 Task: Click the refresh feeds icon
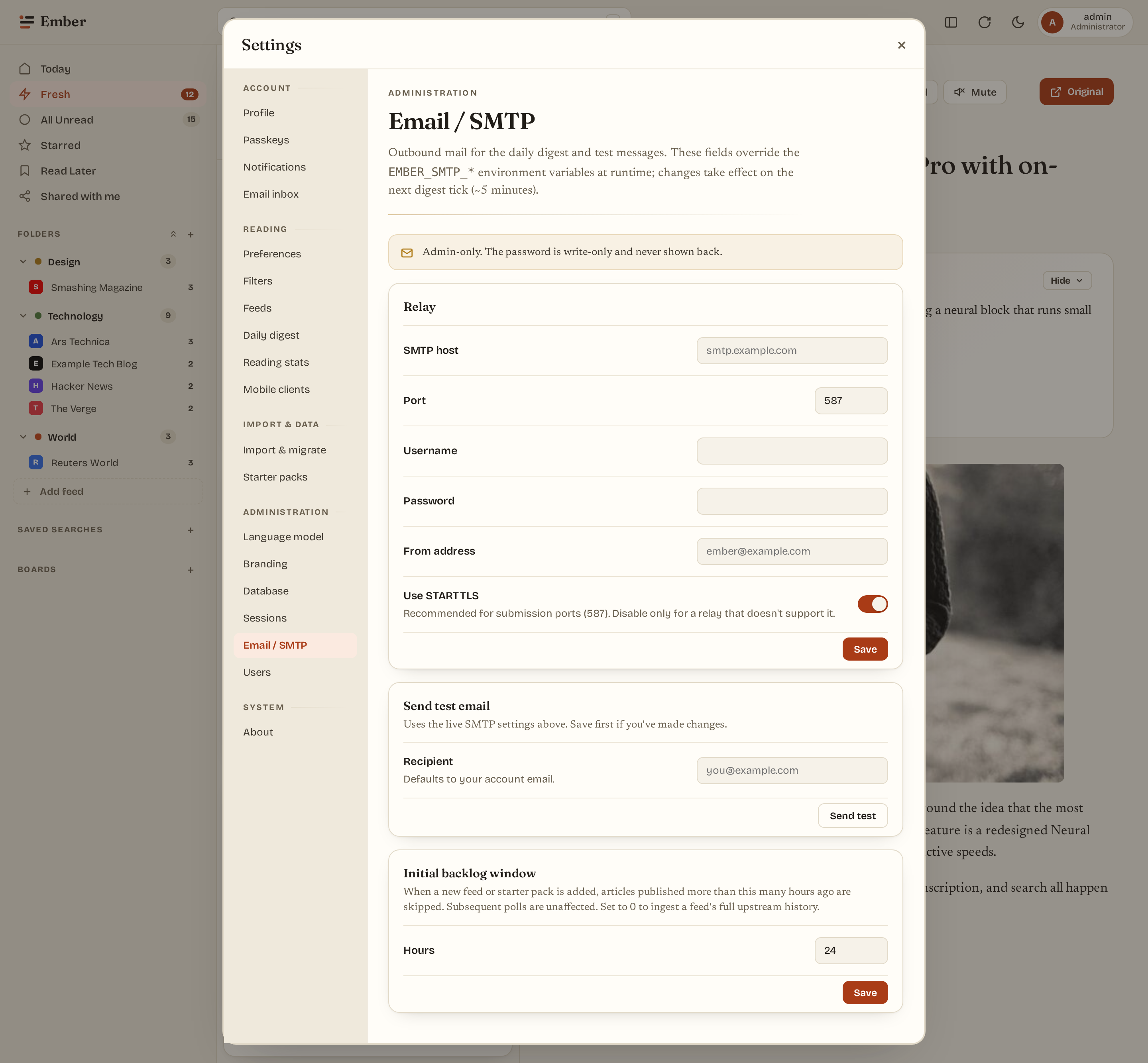985,22
